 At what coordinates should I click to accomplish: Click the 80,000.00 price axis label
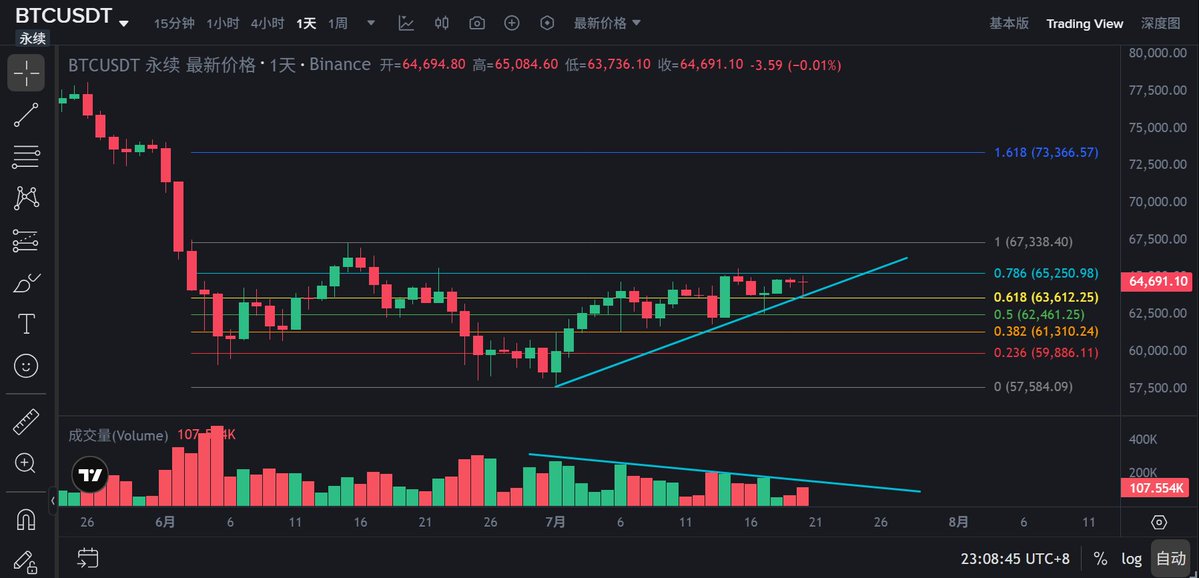(x=1160, y=53)
